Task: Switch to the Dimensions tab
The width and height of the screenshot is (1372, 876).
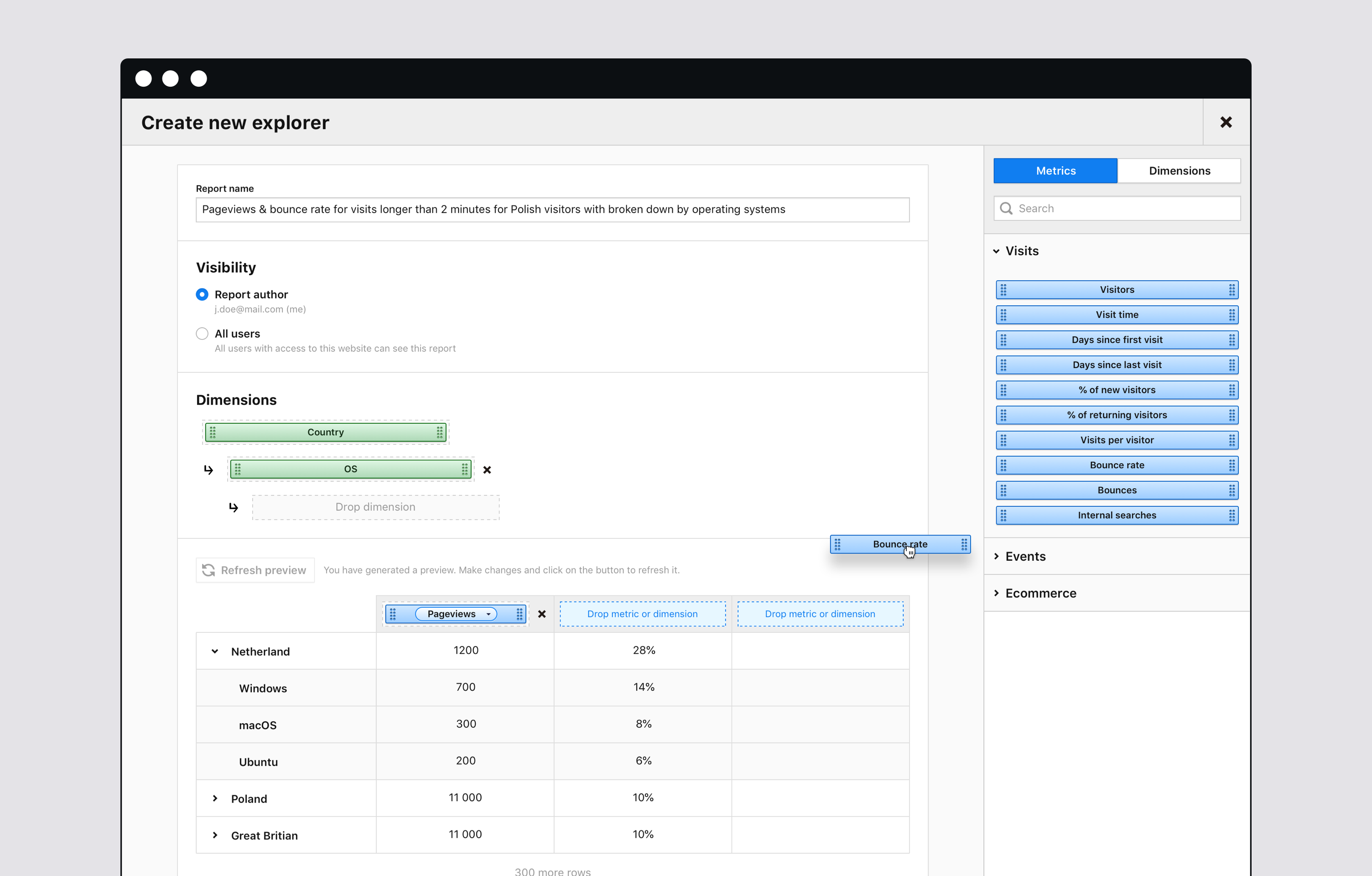Action: [x=1179, y=171]
